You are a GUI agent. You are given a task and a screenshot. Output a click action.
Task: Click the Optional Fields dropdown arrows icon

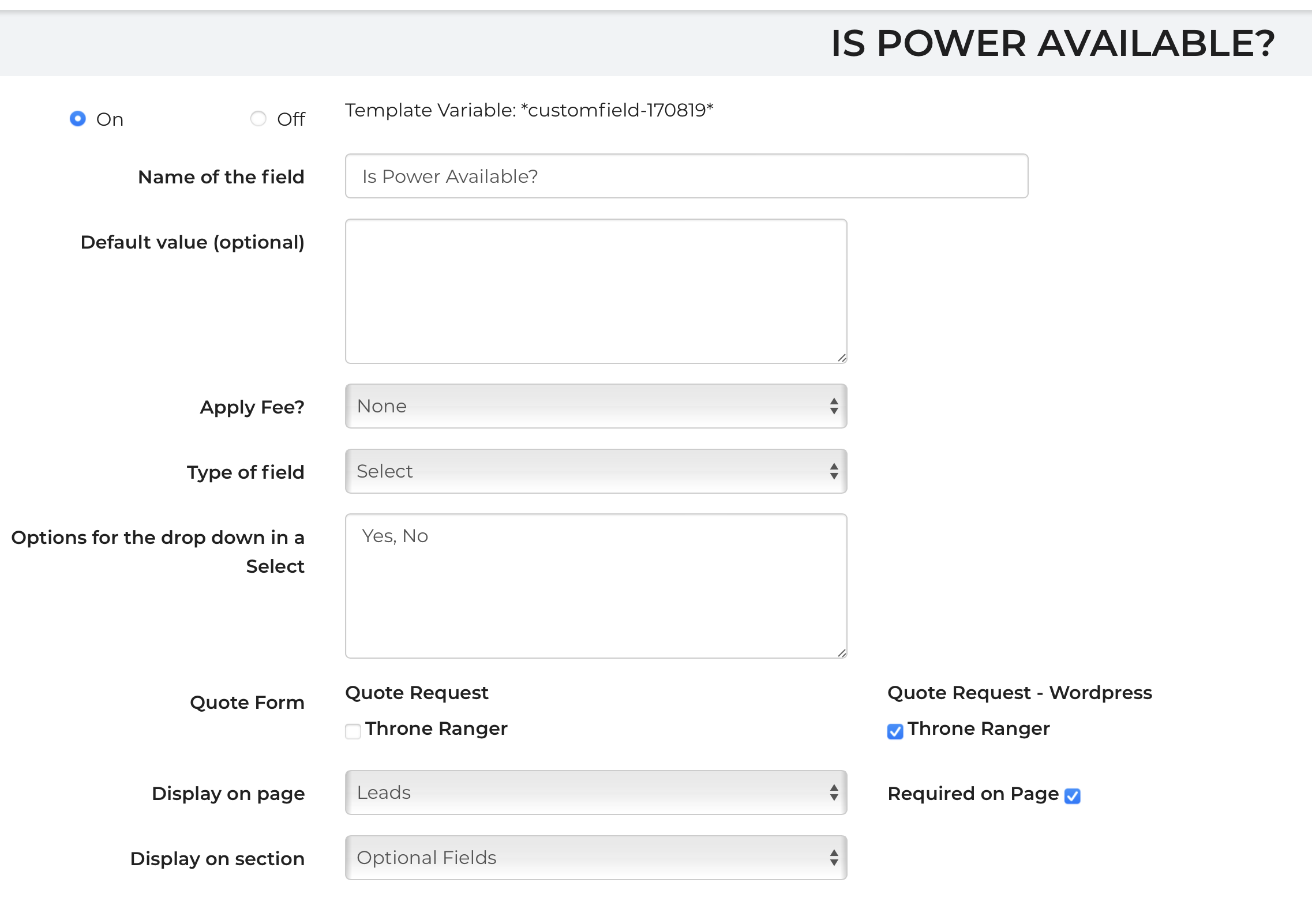[x=834, y=858]
